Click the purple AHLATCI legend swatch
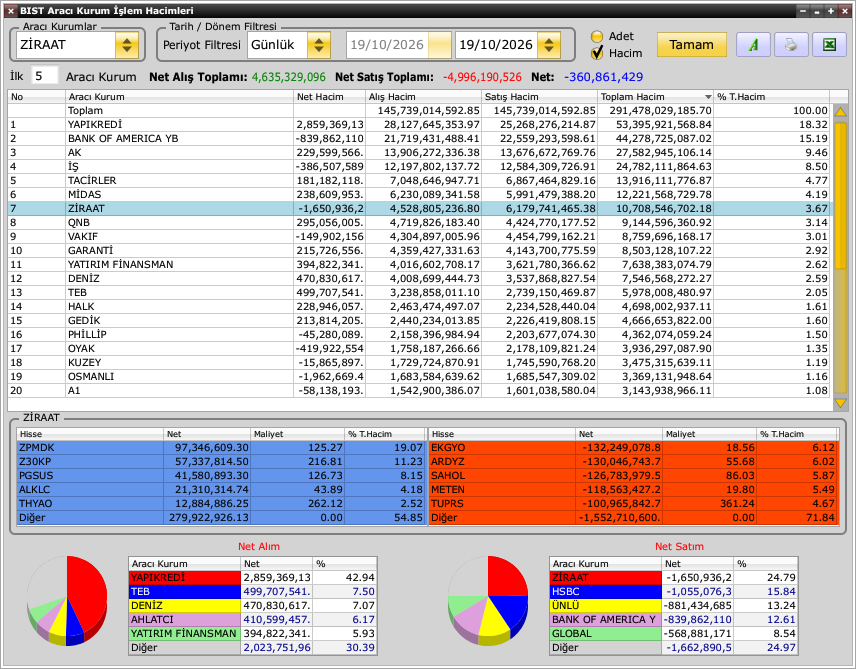The height and width of the screenshot is (669, 856). click(x=185, y=620)
